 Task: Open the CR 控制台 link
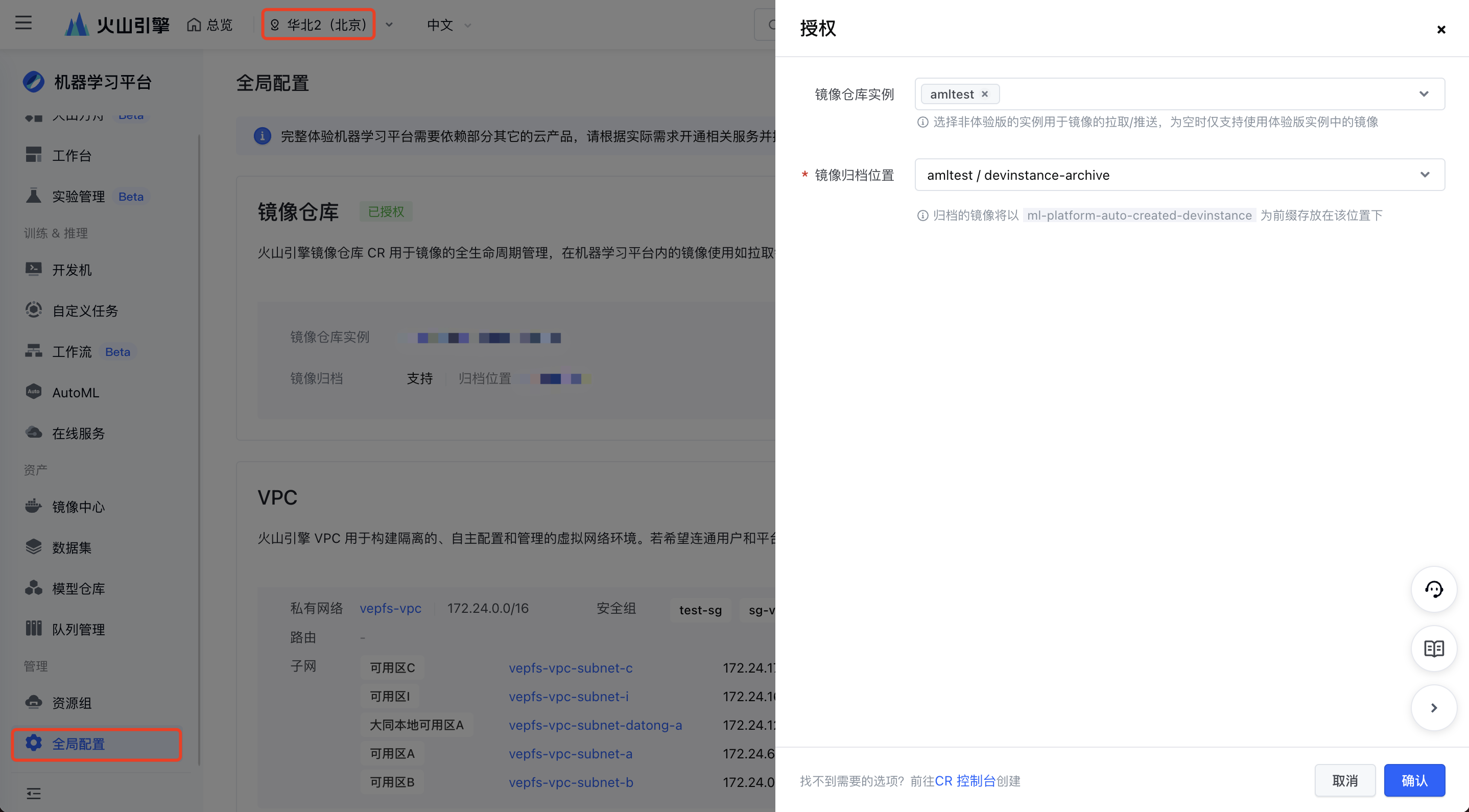[965, 781]
